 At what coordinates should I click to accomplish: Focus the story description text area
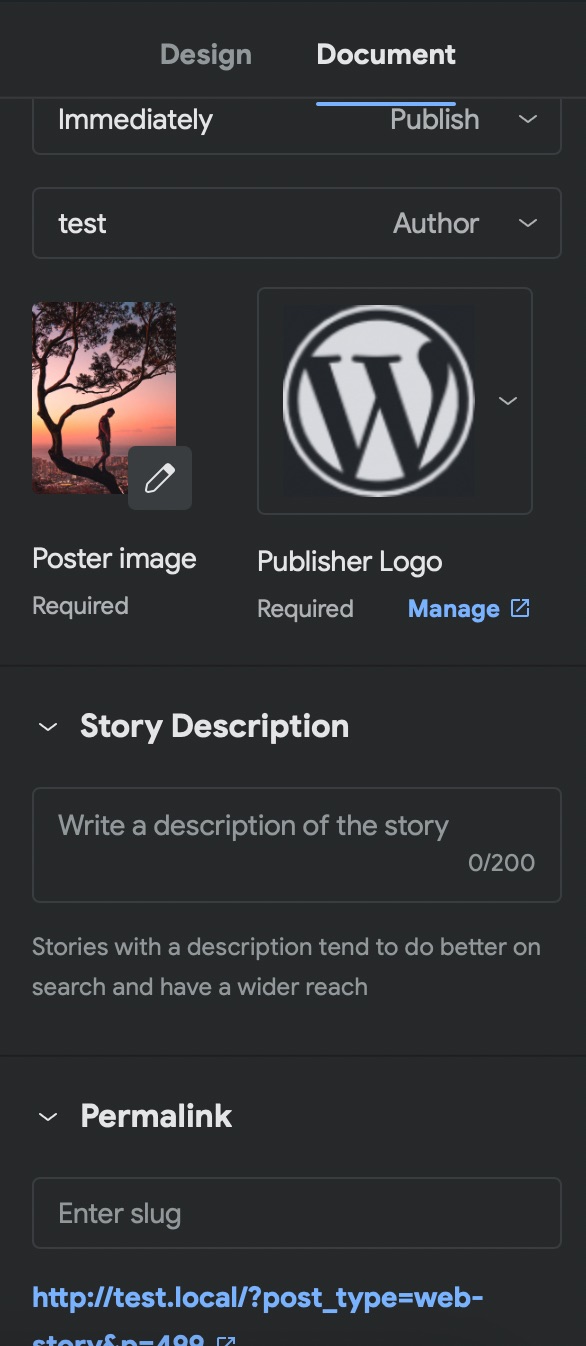[297, 845]
